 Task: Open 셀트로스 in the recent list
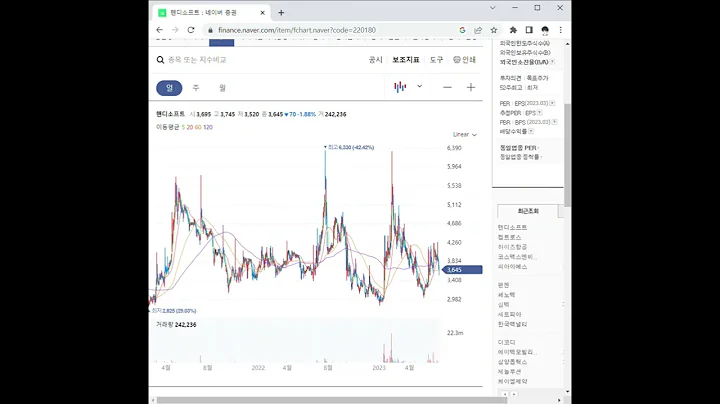[510, 237]
